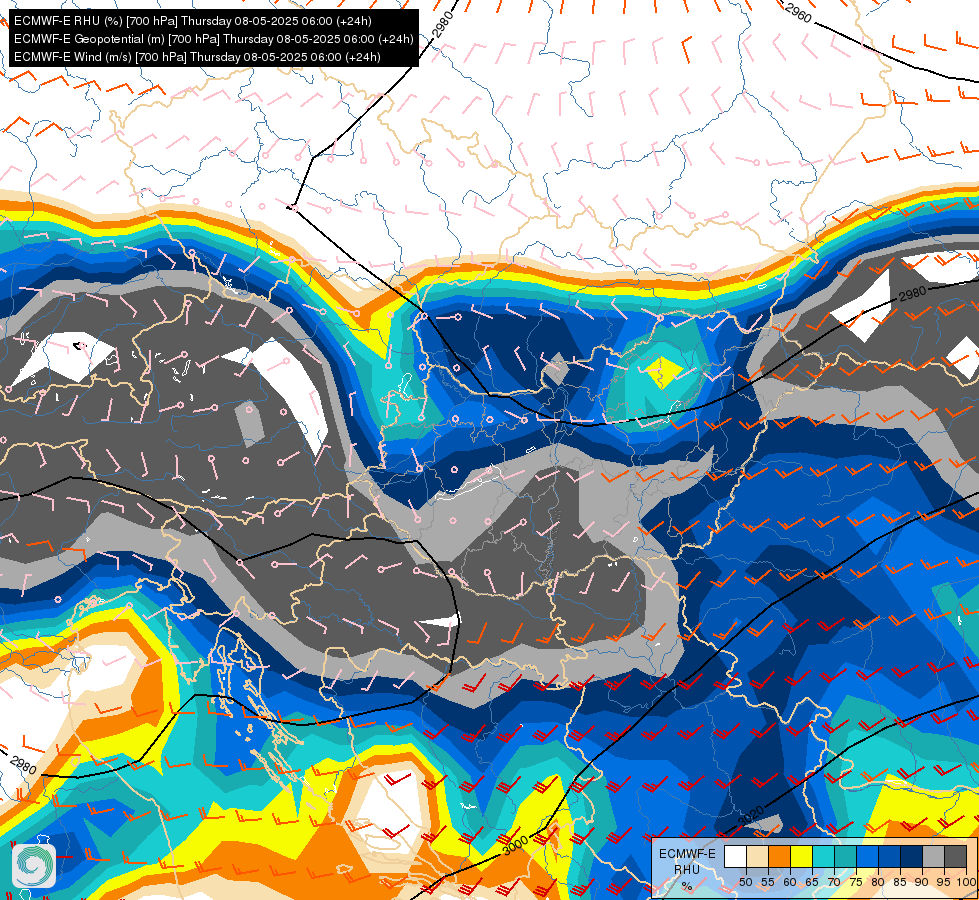Click the 3020 geopotential contour label
Screen dimensions: 979x900
[x=750, y=815]
